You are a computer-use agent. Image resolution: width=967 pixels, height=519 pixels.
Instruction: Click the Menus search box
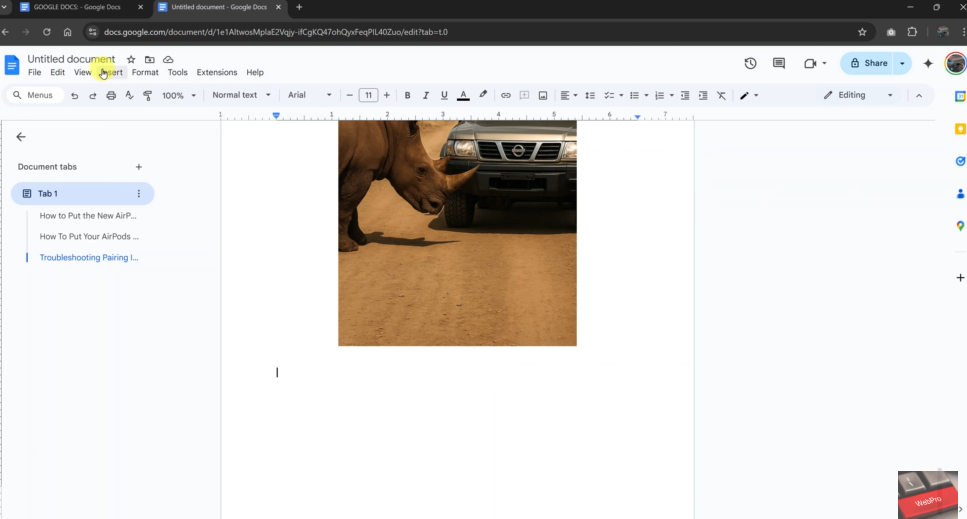click(x=35, y=95)
